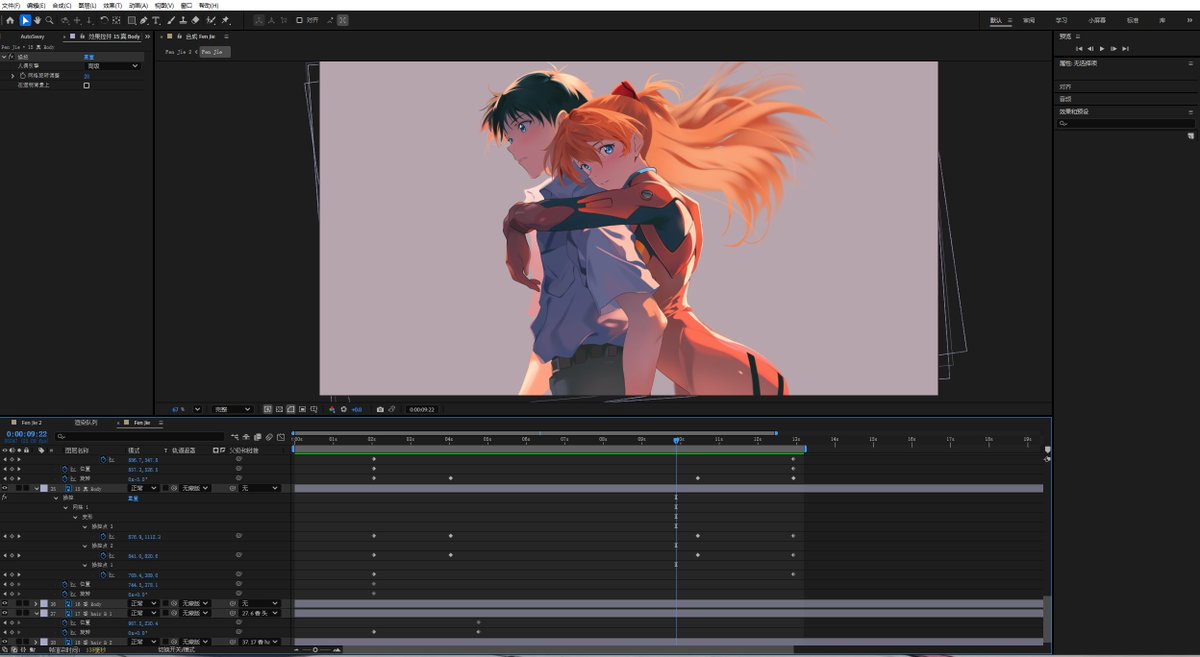Switch to the Fen Jie 2 timeline tab

click(x=32, y=423)
